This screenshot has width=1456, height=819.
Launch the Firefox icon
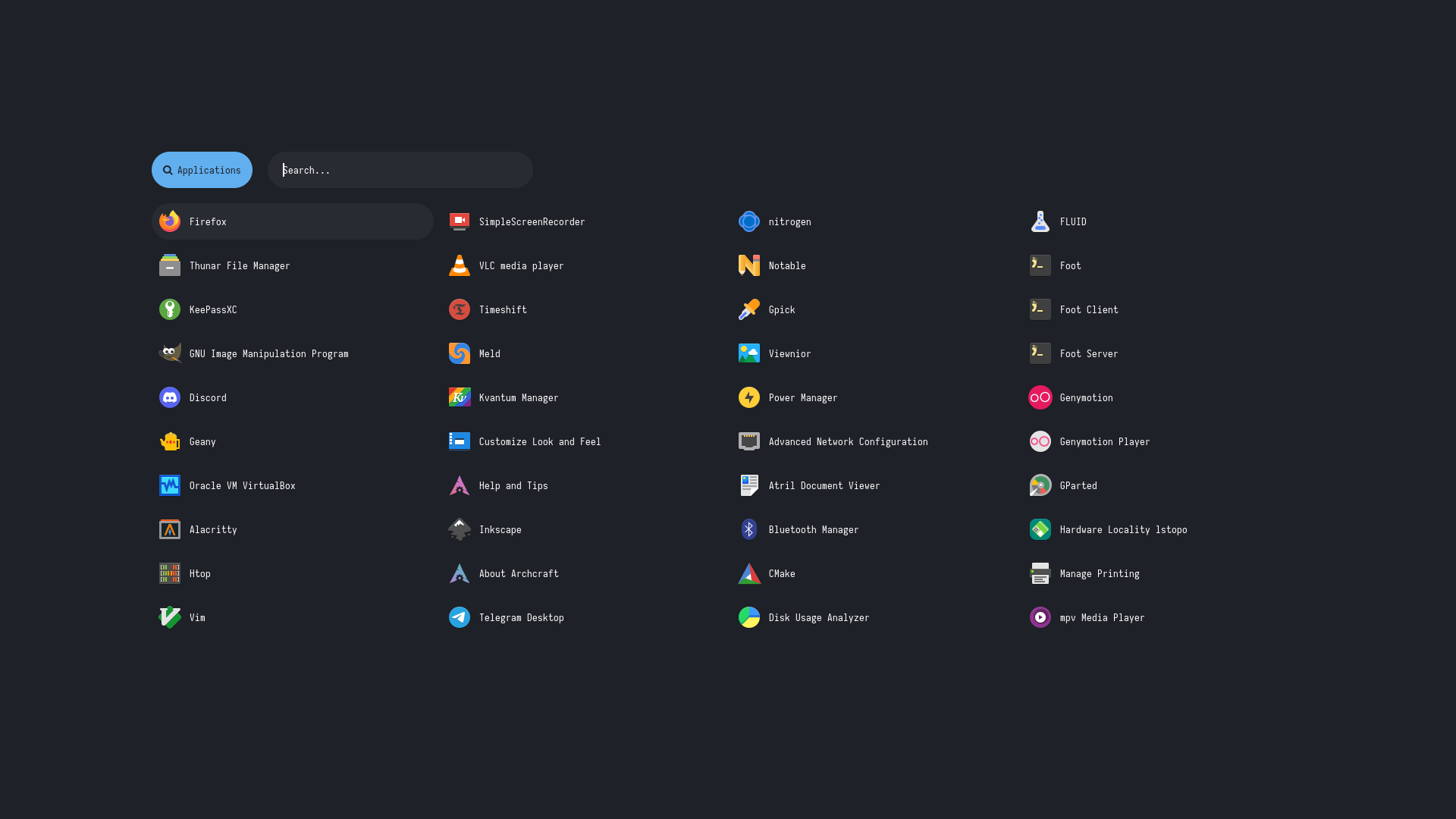click(170, 221)
